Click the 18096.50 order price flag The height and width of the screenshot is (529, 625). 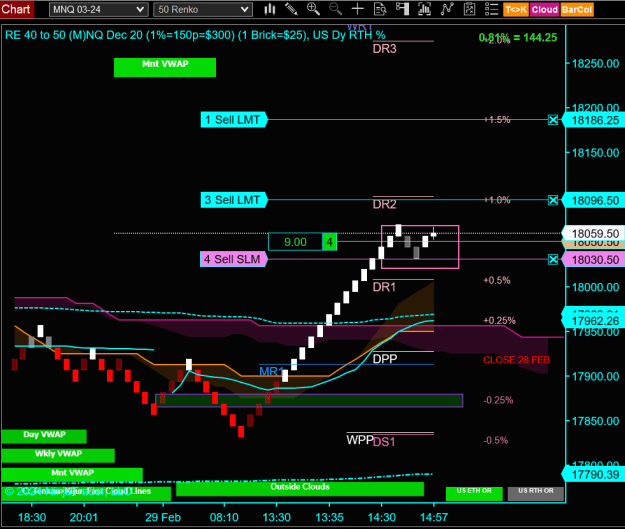click(594, 201)
